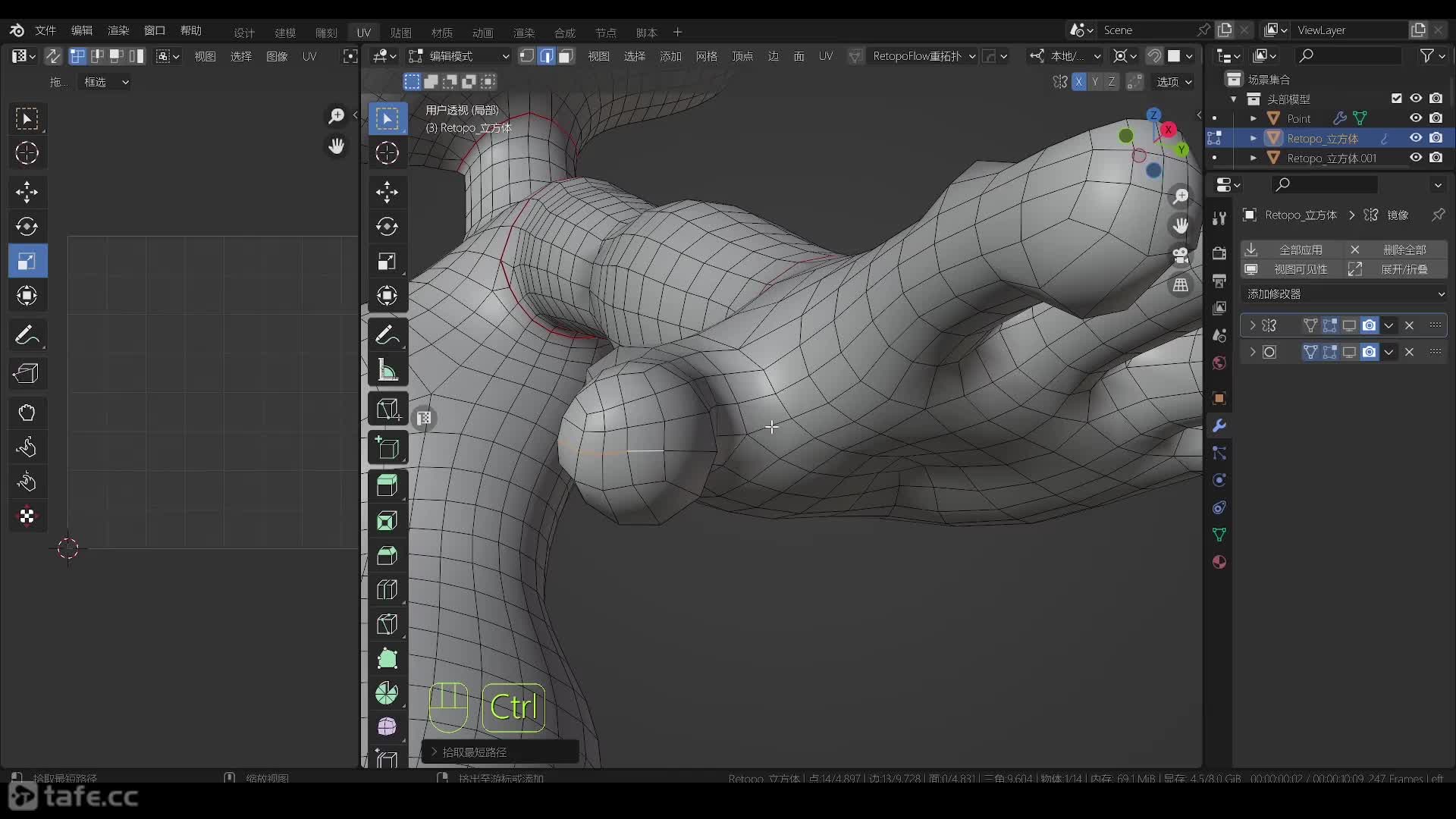Open 编辑 menu
Viewport: 1456px width, 819px height.
point(82,30)
